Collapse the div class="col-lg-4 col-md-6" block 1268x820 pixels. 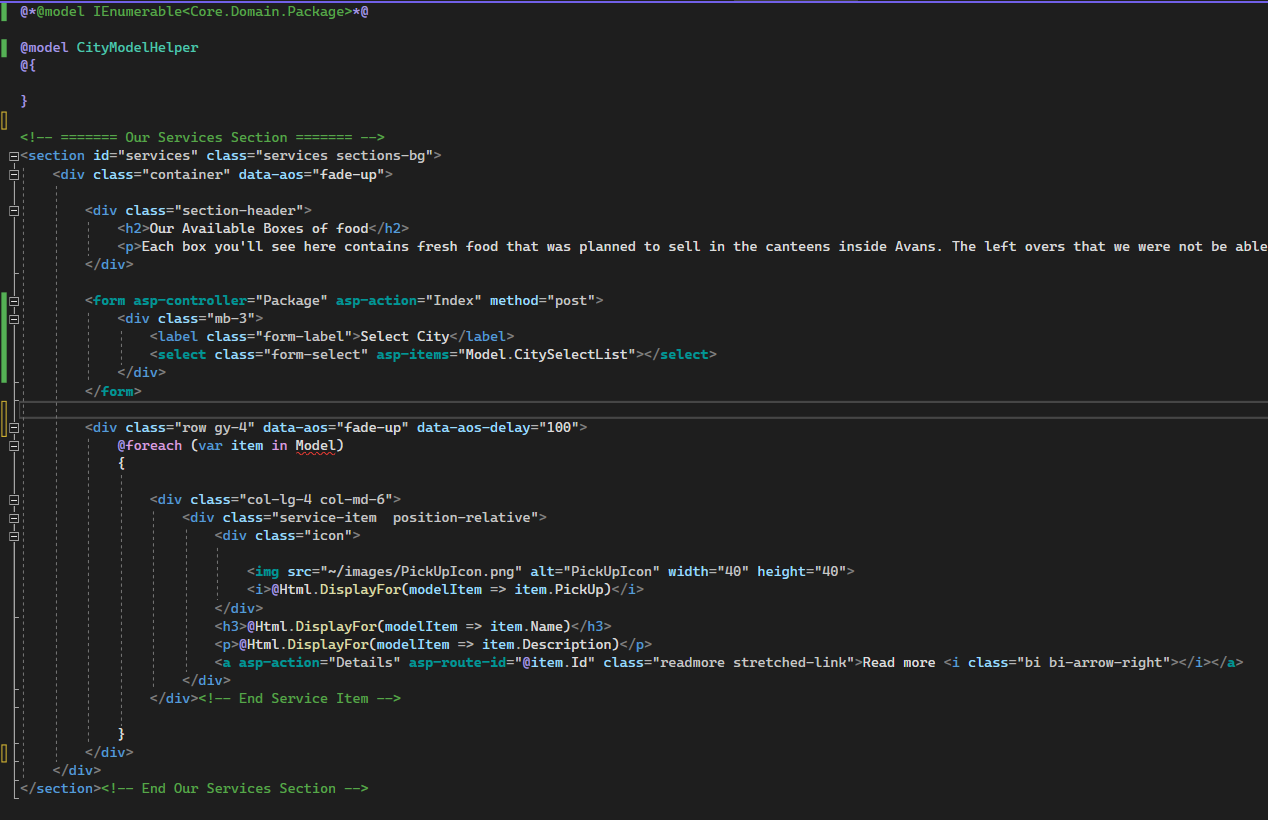(x=13, y=500)
